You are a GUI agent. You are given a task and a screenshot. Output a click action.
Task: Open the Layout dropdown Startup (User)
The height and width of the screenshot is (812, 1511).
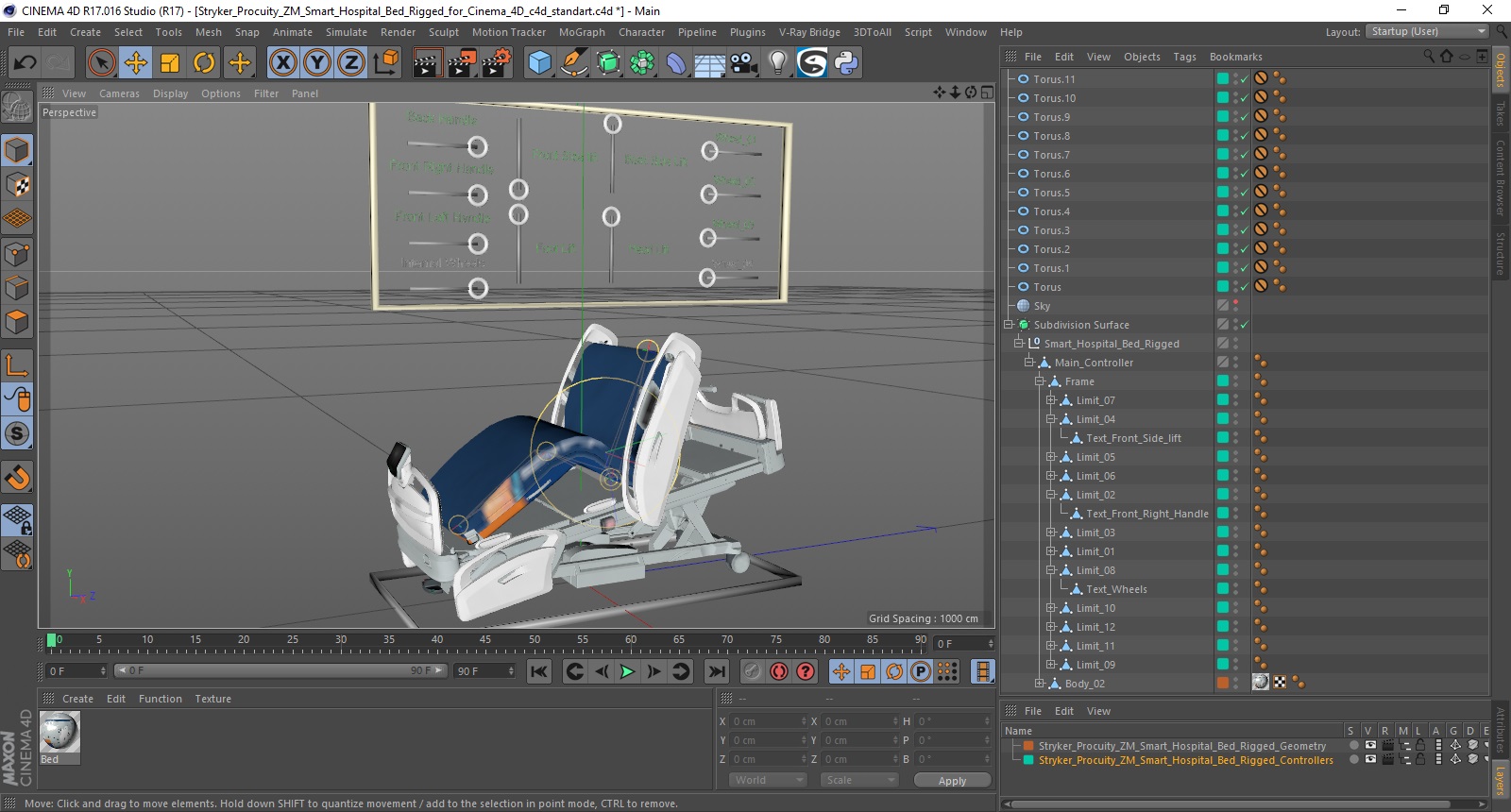tap(1427, 31)
